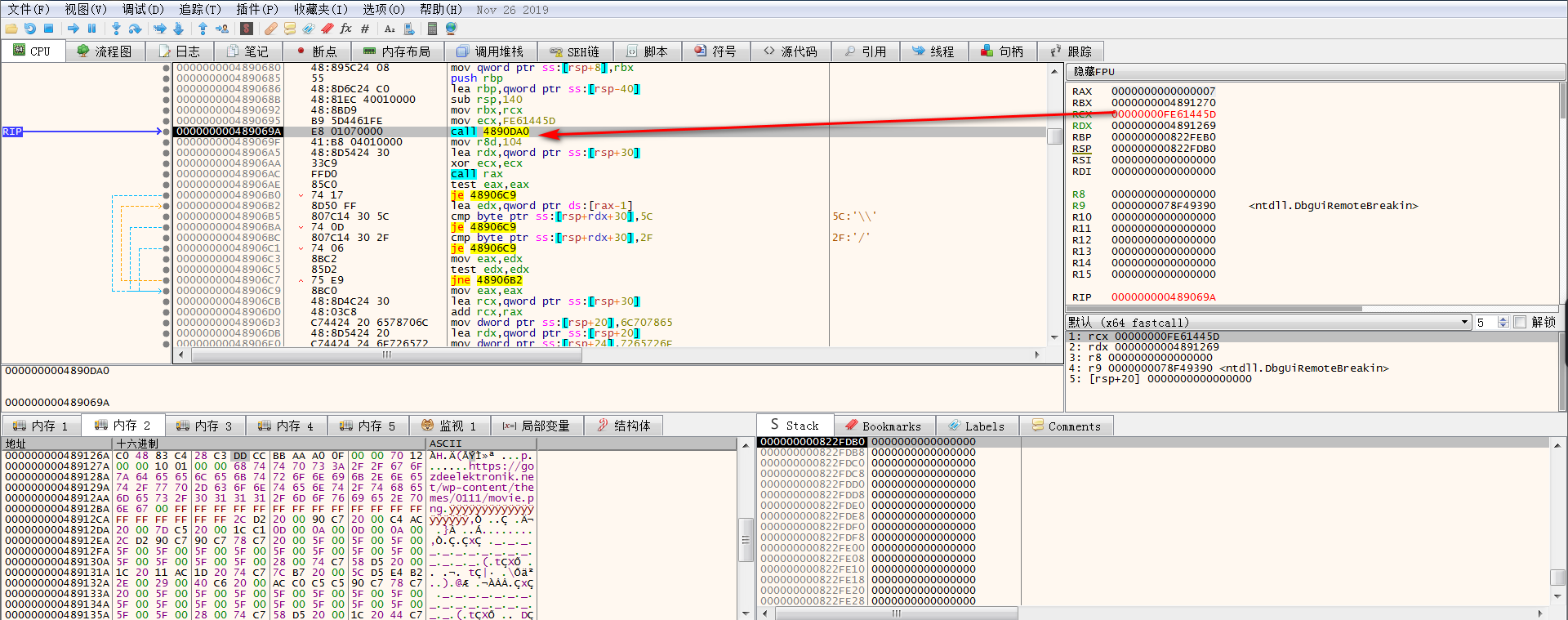The width and height of the screenshot is (1568, 620).
Task: Click the open file folder icon
Action: click(x=11, y=29)
